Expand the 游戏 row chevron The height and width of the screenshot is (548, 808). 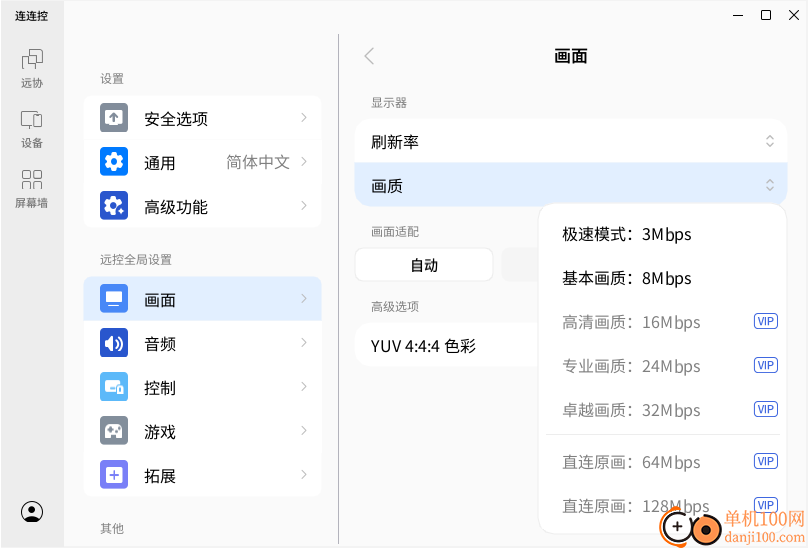coord(304,430)
